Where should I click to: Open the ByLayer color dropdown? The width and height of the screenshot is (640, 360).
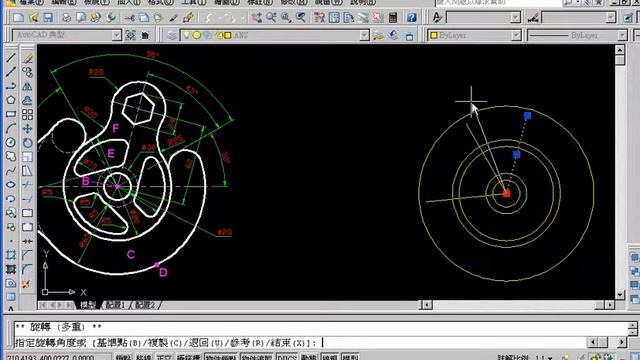[x=516, y=36]
